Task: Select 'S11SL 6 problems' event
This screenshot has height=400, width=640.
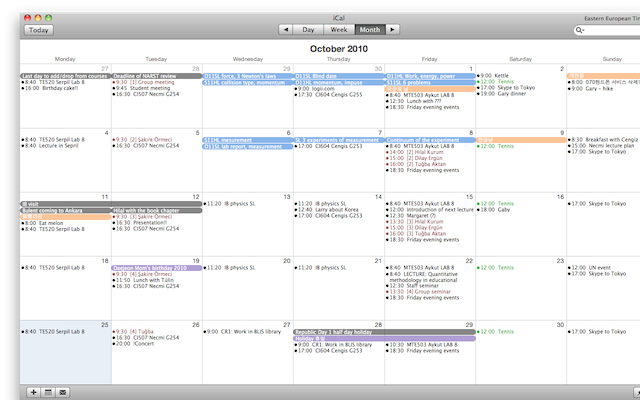Action: click(x=430, y=82)
